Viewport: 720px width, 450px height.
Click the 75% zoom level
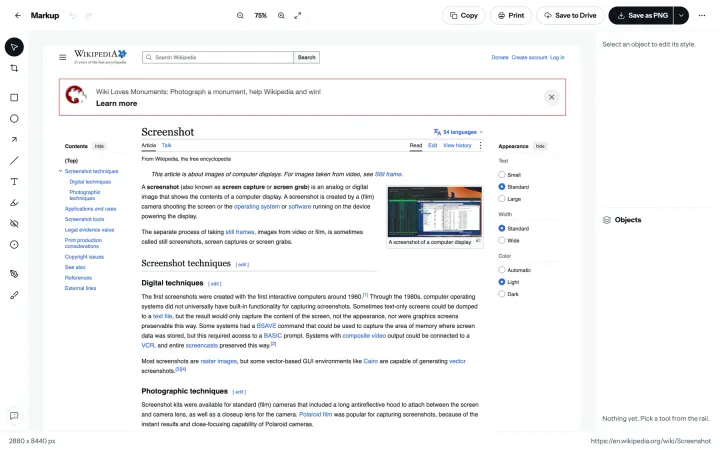click(x=260, y=15)
